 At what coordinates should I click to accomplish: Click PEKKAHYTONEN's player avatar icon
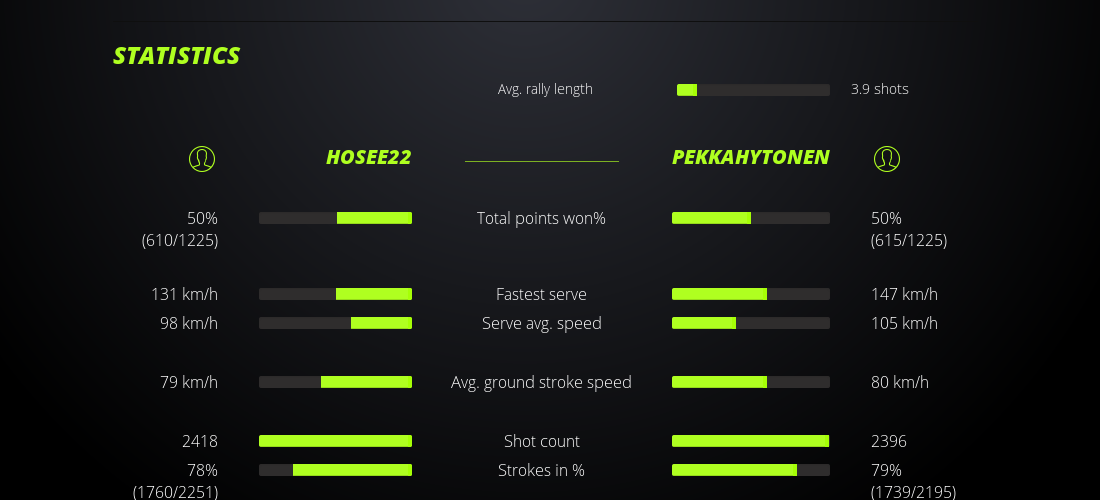[x=886, y=158]
